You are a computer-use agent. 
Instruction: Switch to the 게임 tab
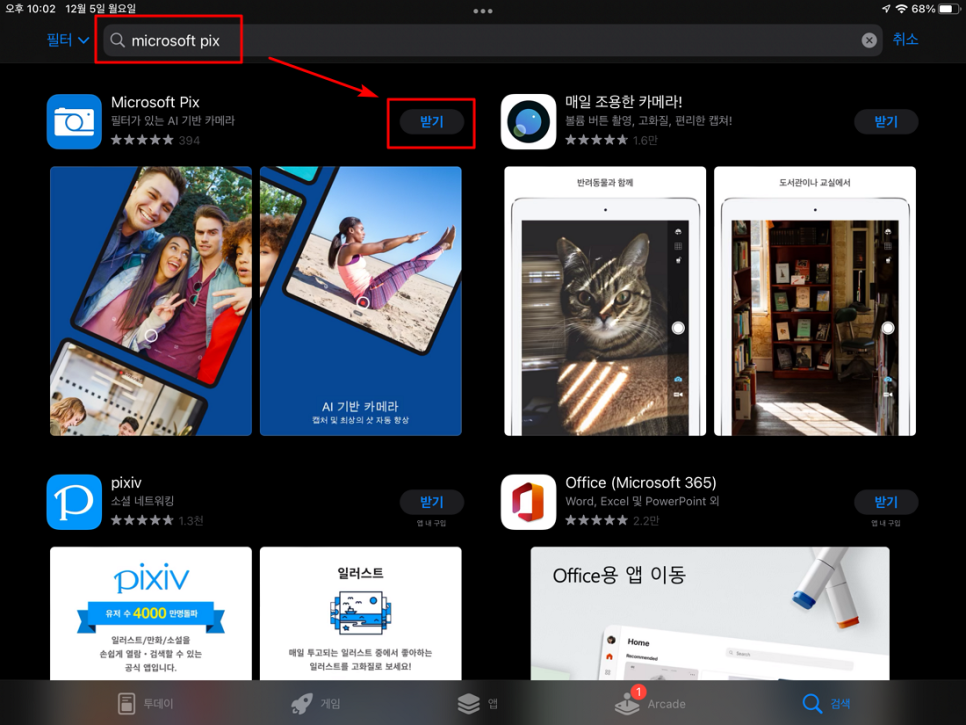pyautogui.click(x=315, y=703)
